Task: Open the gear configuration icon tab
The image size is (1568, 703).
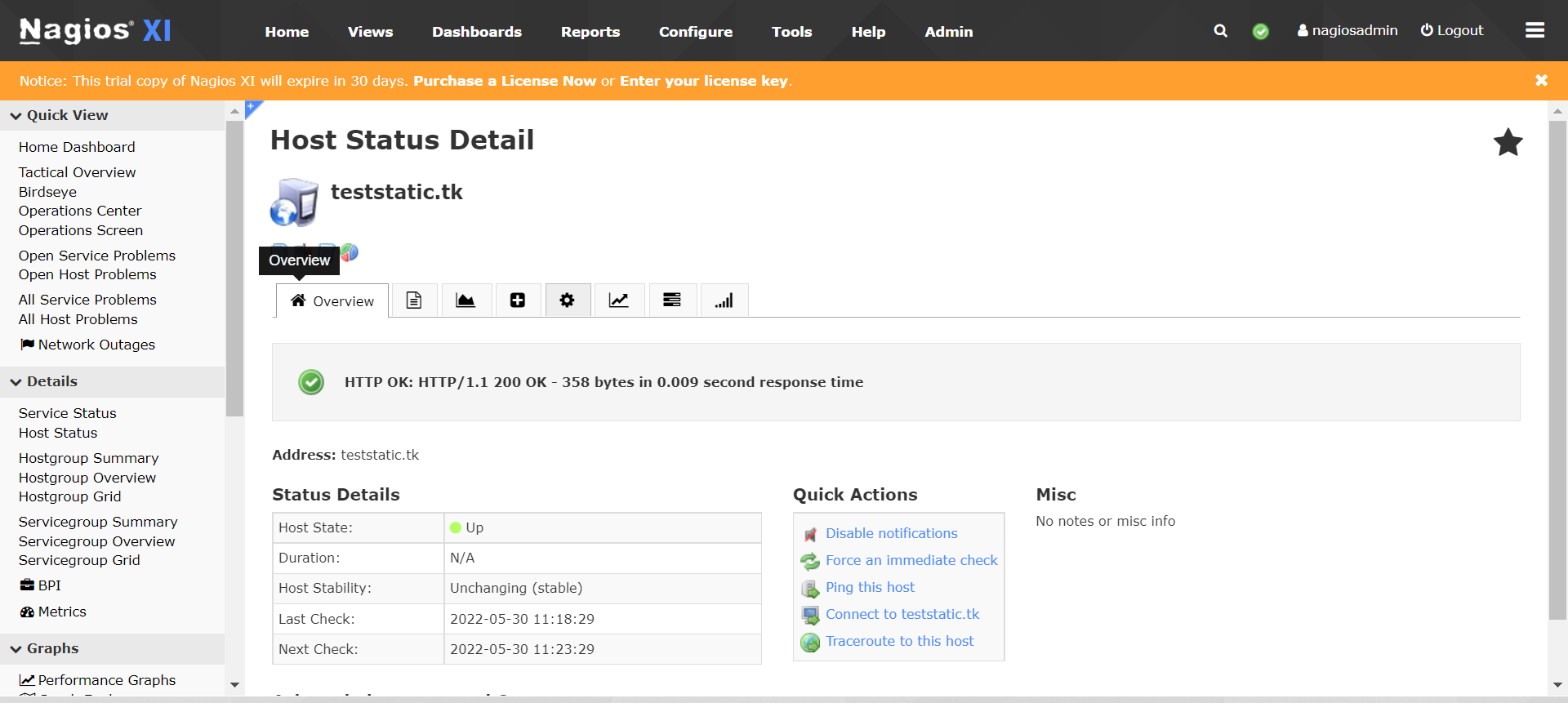Action: (x=567, y=300)
